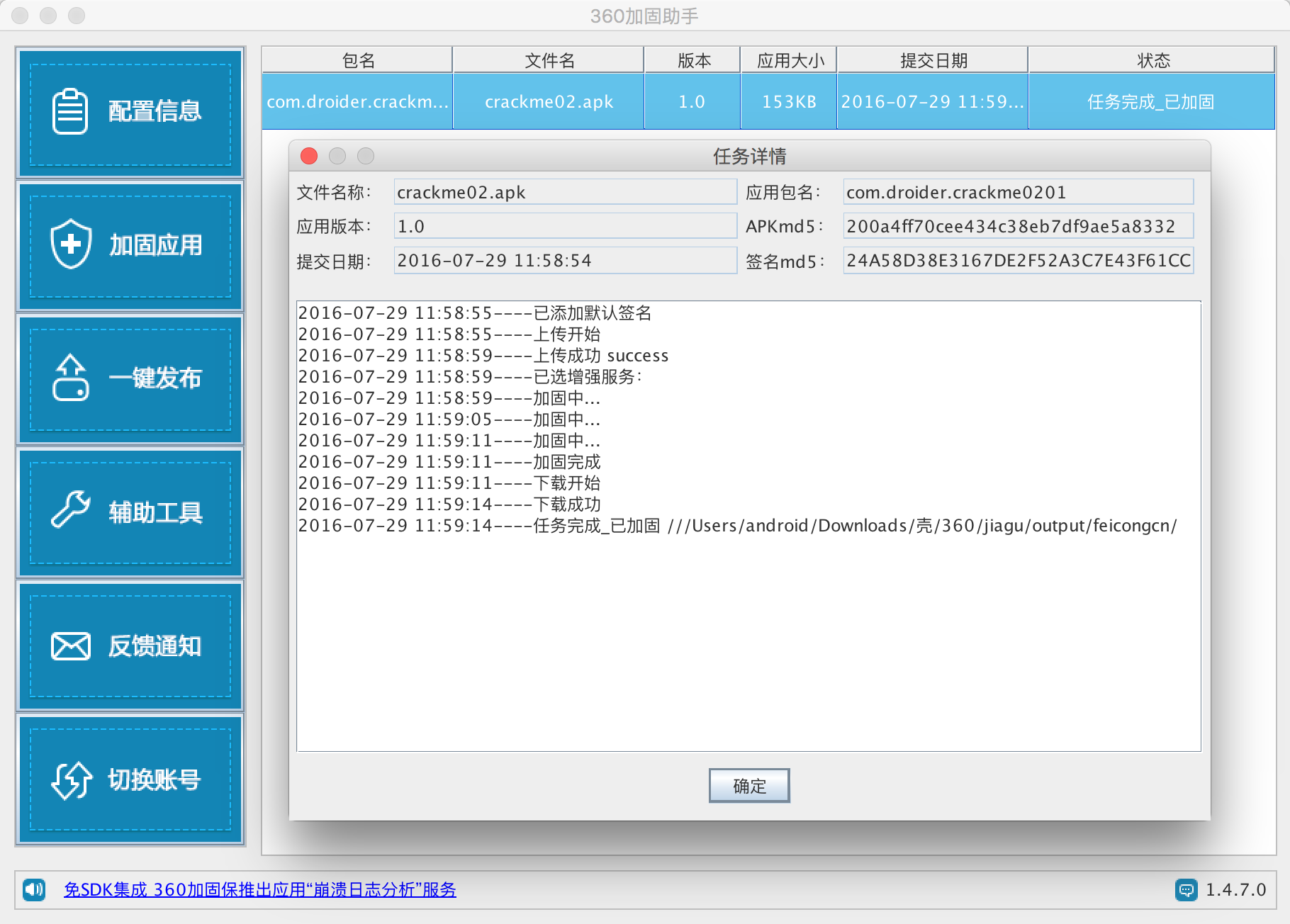
Task: Click the 文件名 column header
Action: point(549,60)
